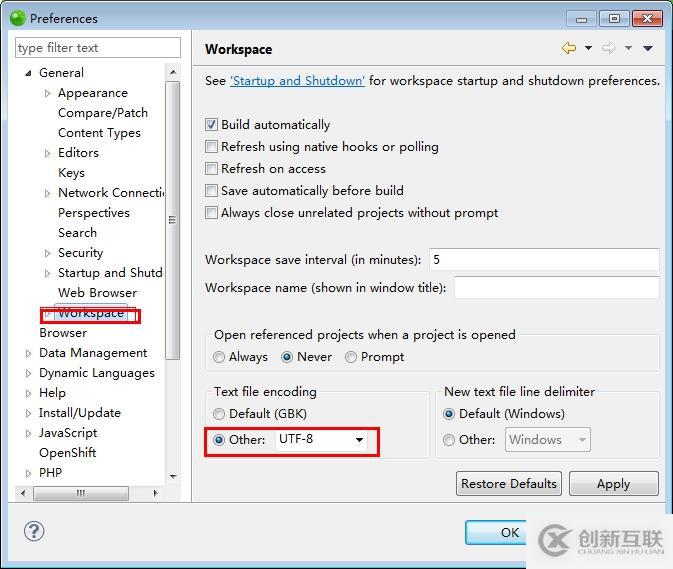Click the Workspace save interval field

(544, 260)
